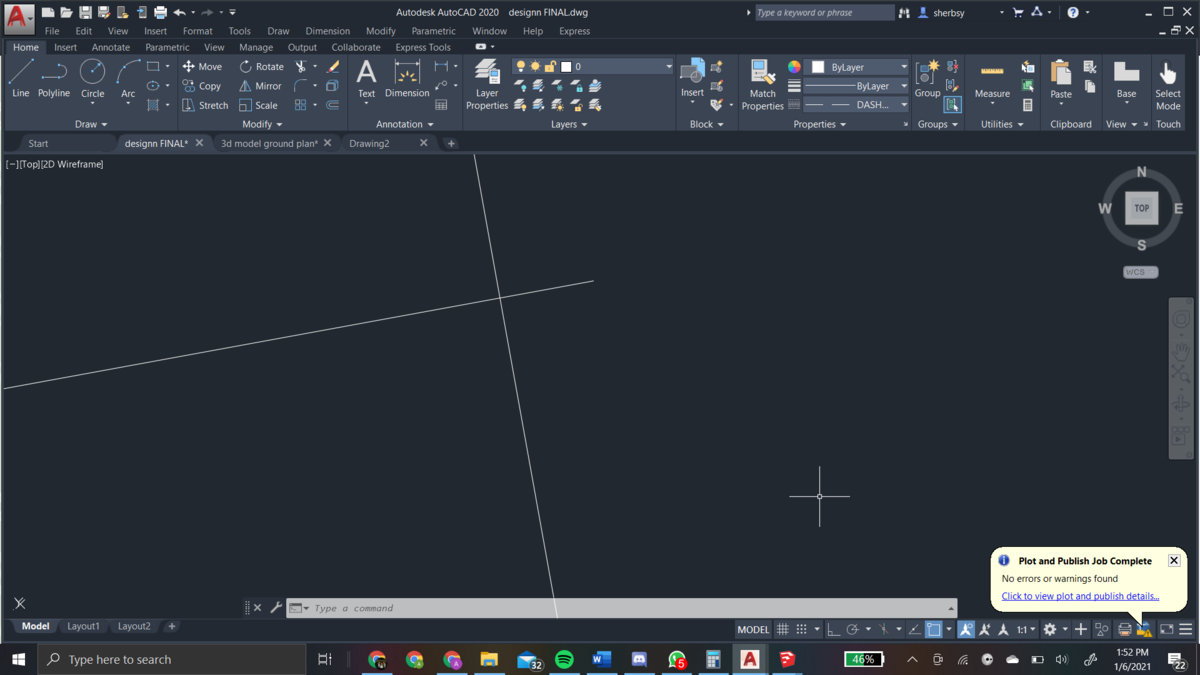Click the Rotate command

[x=261, y=67]
